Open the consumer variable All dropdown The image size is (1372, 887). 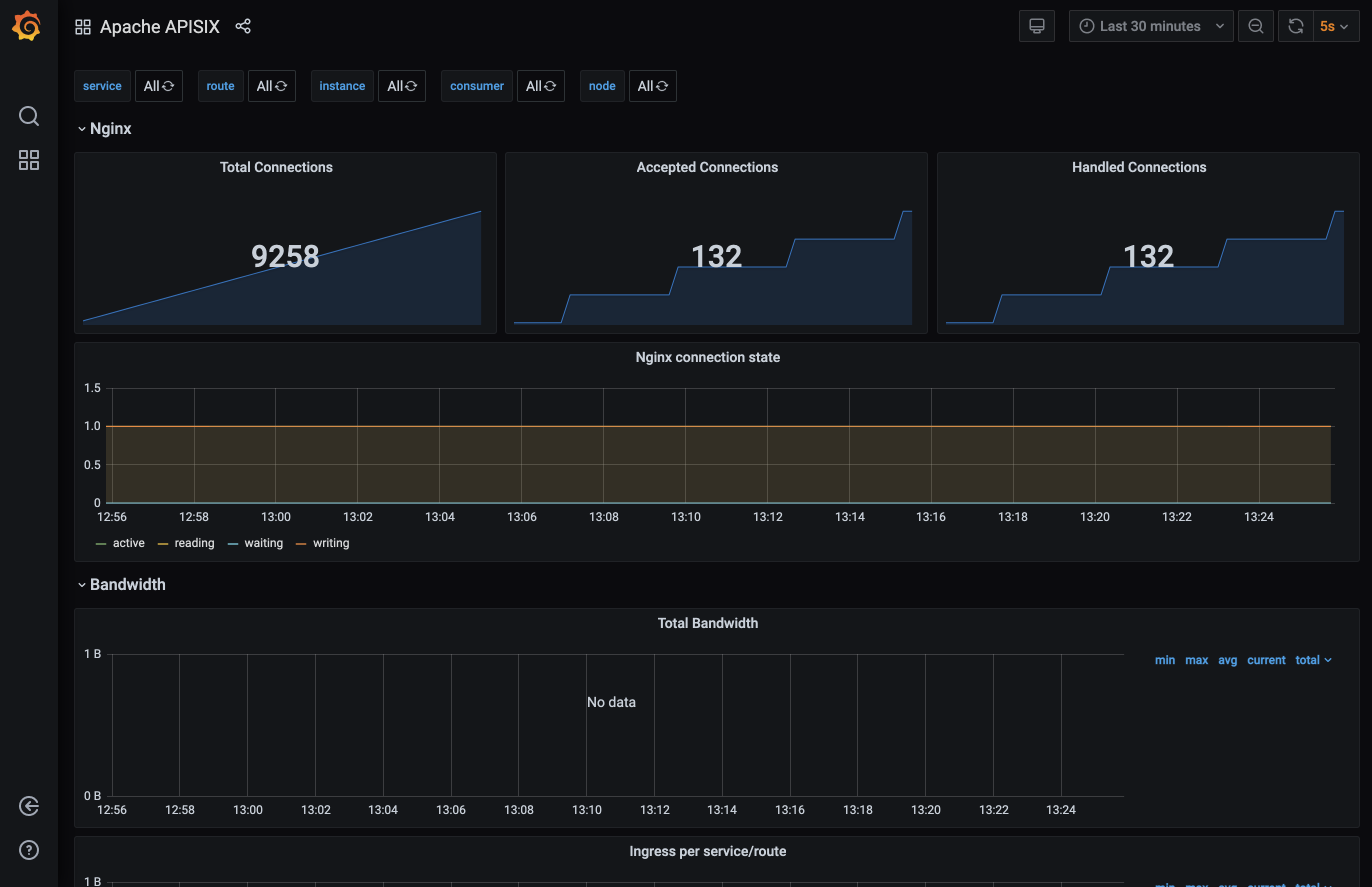540,86
